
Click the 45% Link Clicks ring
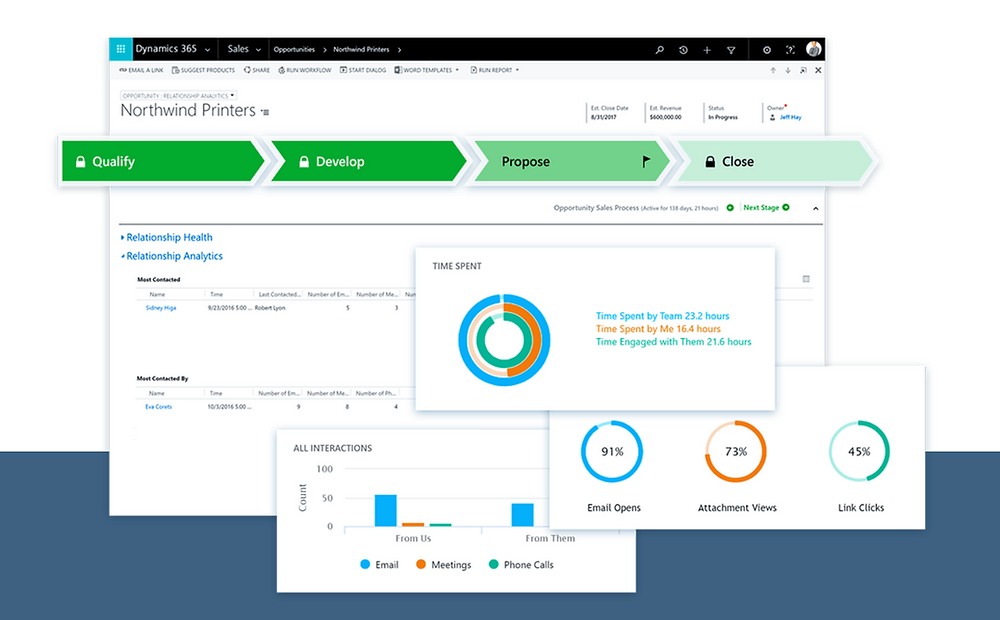pyautogui.click(x=859, y=451)
